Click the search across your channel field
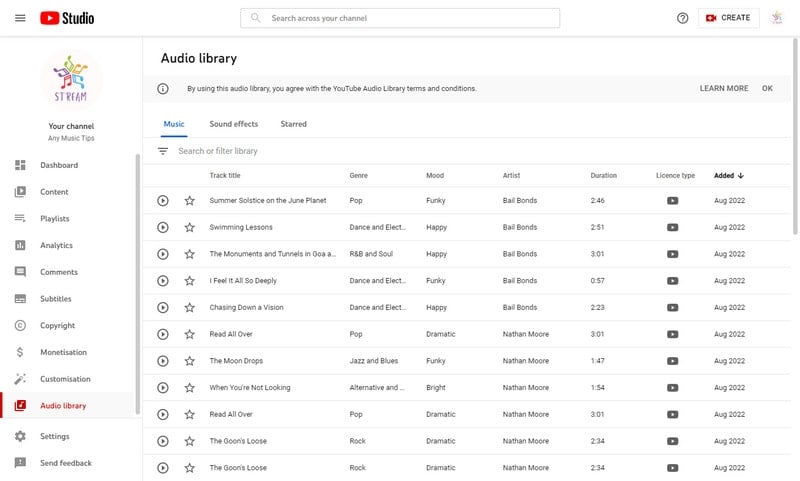Screen dimensions: 800x481 [399, 18]
